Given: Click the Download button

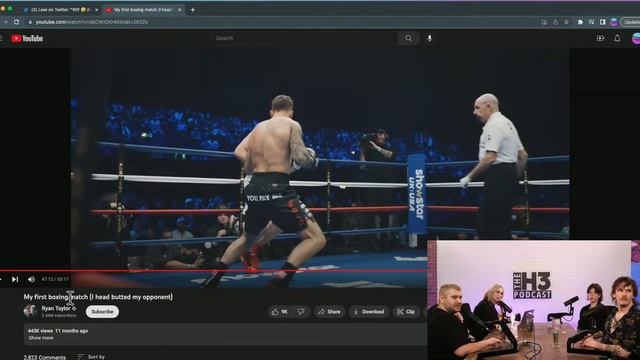Looking at the screenshot, I should 369,312.
